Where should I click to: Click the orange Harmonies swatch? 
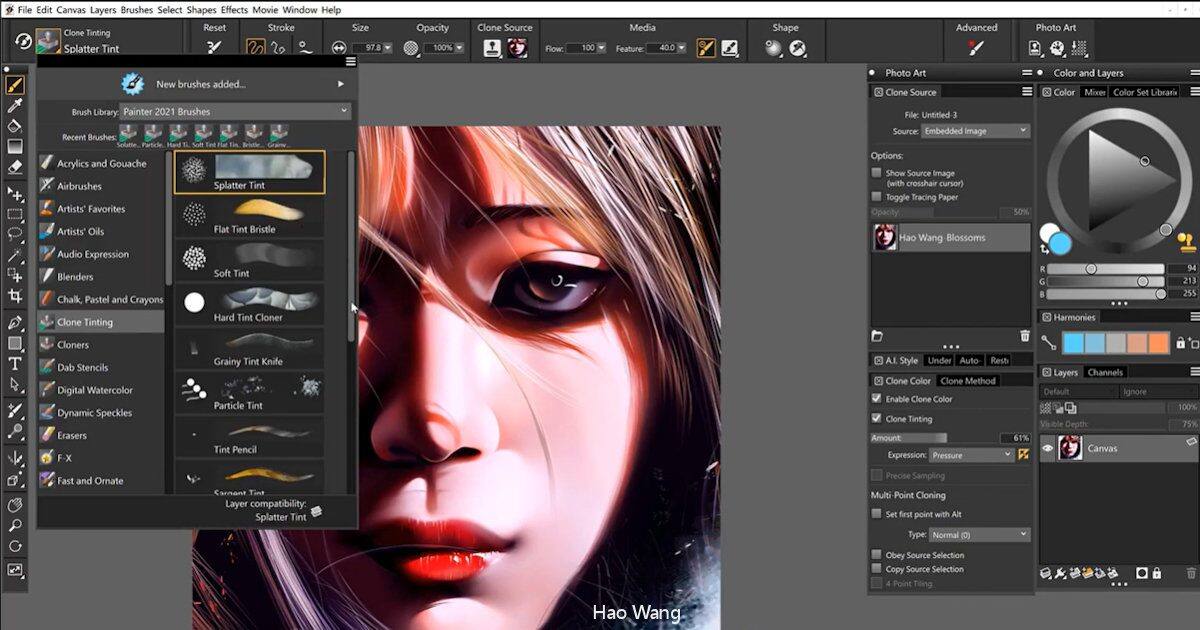[x=1157, y=343]
